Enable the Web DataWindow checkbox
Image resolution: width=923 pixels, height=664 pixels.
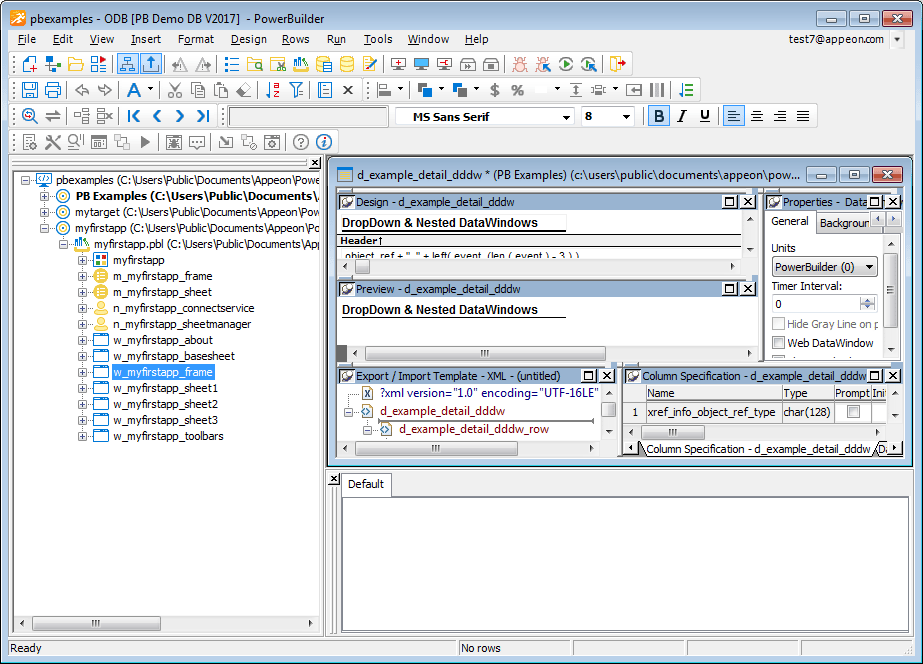point(779,343)
